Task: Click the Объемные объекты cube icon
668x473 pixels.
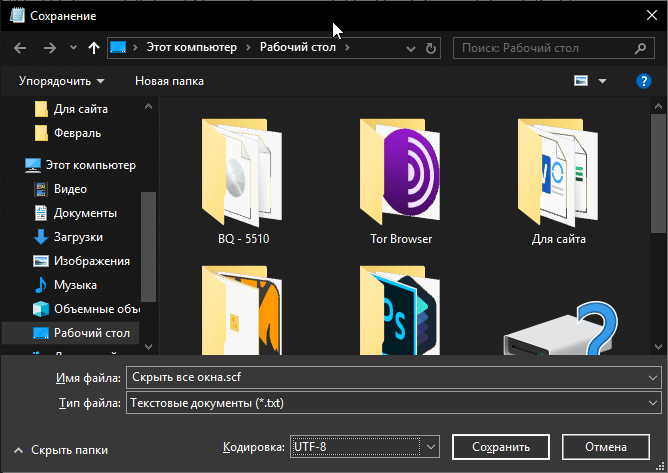Action: tap(41, 309)
